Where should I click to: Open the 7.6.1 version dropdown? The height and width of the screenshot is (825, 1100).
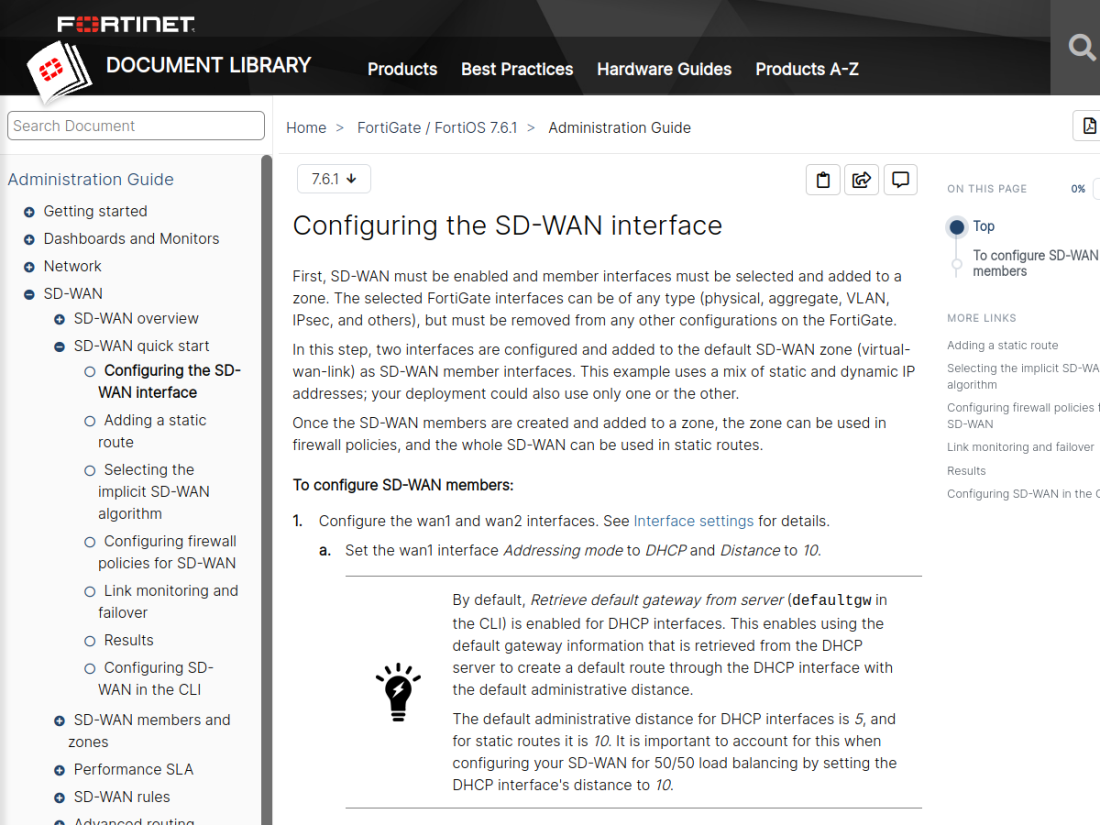[334, 179]
